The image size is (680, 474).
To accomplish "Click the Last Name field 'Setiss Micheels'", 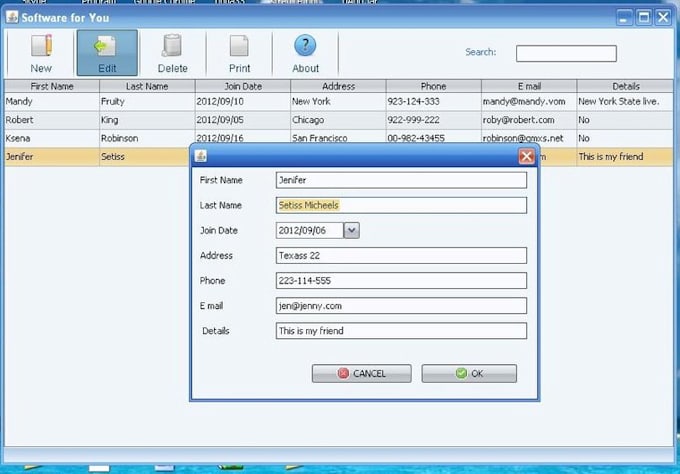I will tap(401, 205).
